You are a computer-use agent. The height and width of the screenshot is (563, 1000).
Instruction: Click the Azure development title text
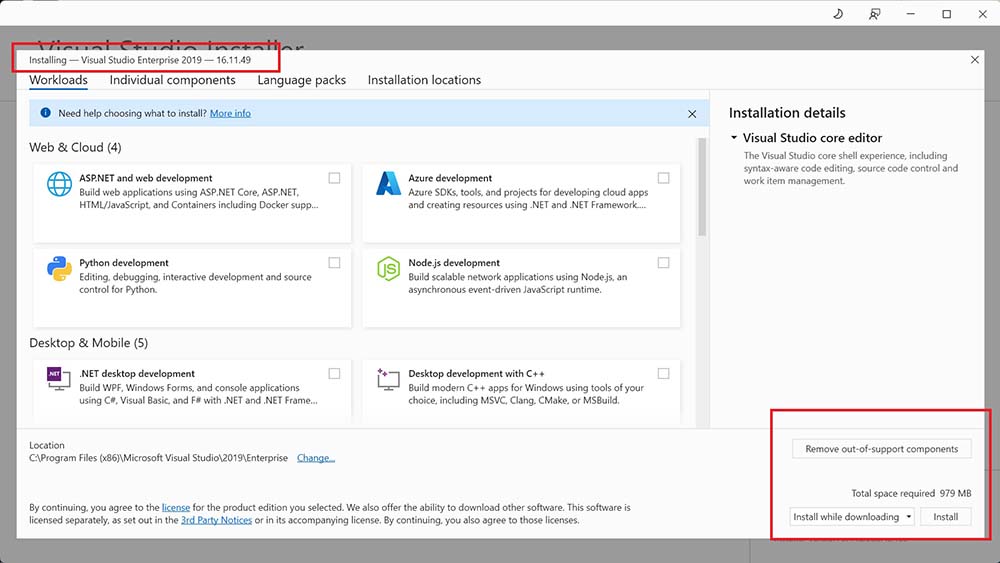(x=450, y=178)
